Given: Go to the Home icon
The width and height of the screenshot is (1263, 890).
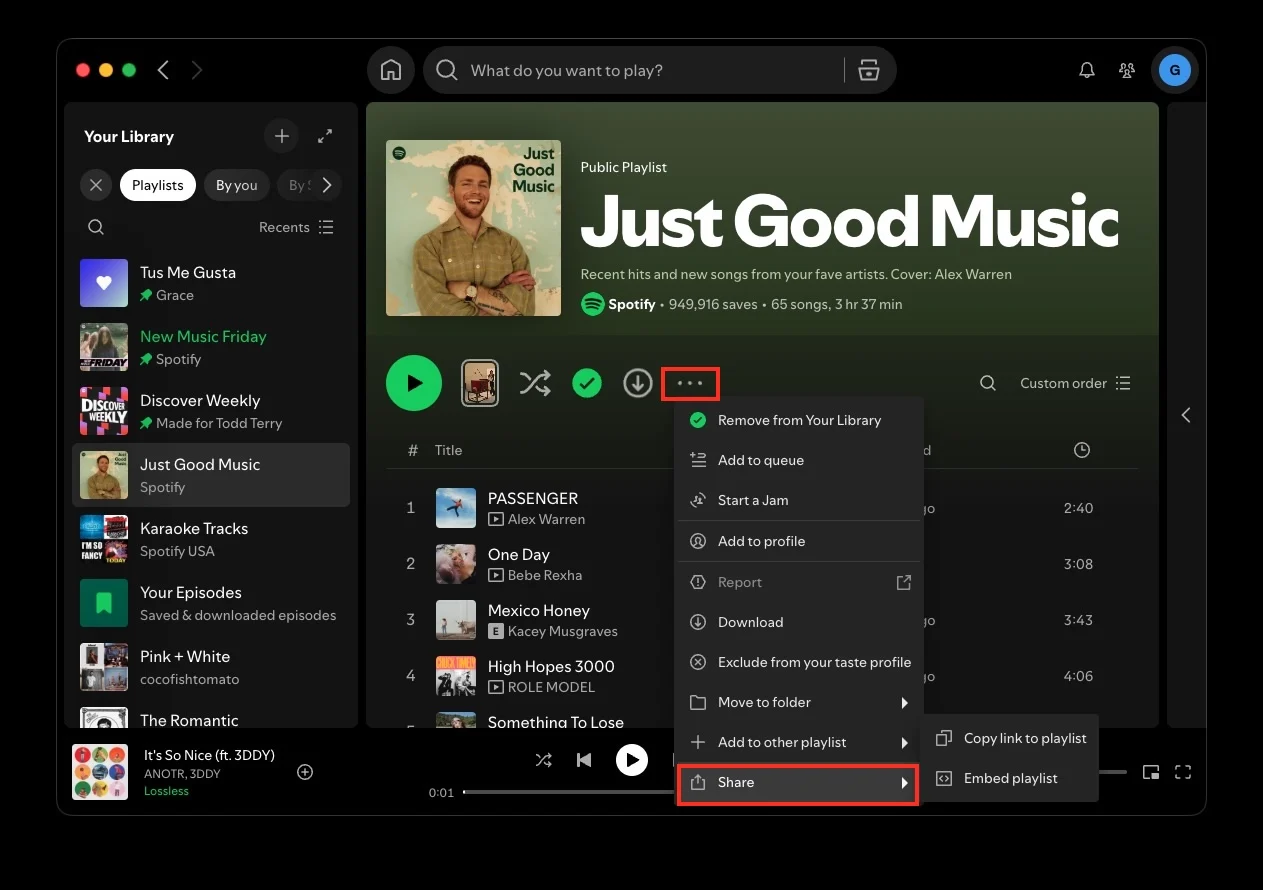Looking at the screenshot, I should click(391, 70).
